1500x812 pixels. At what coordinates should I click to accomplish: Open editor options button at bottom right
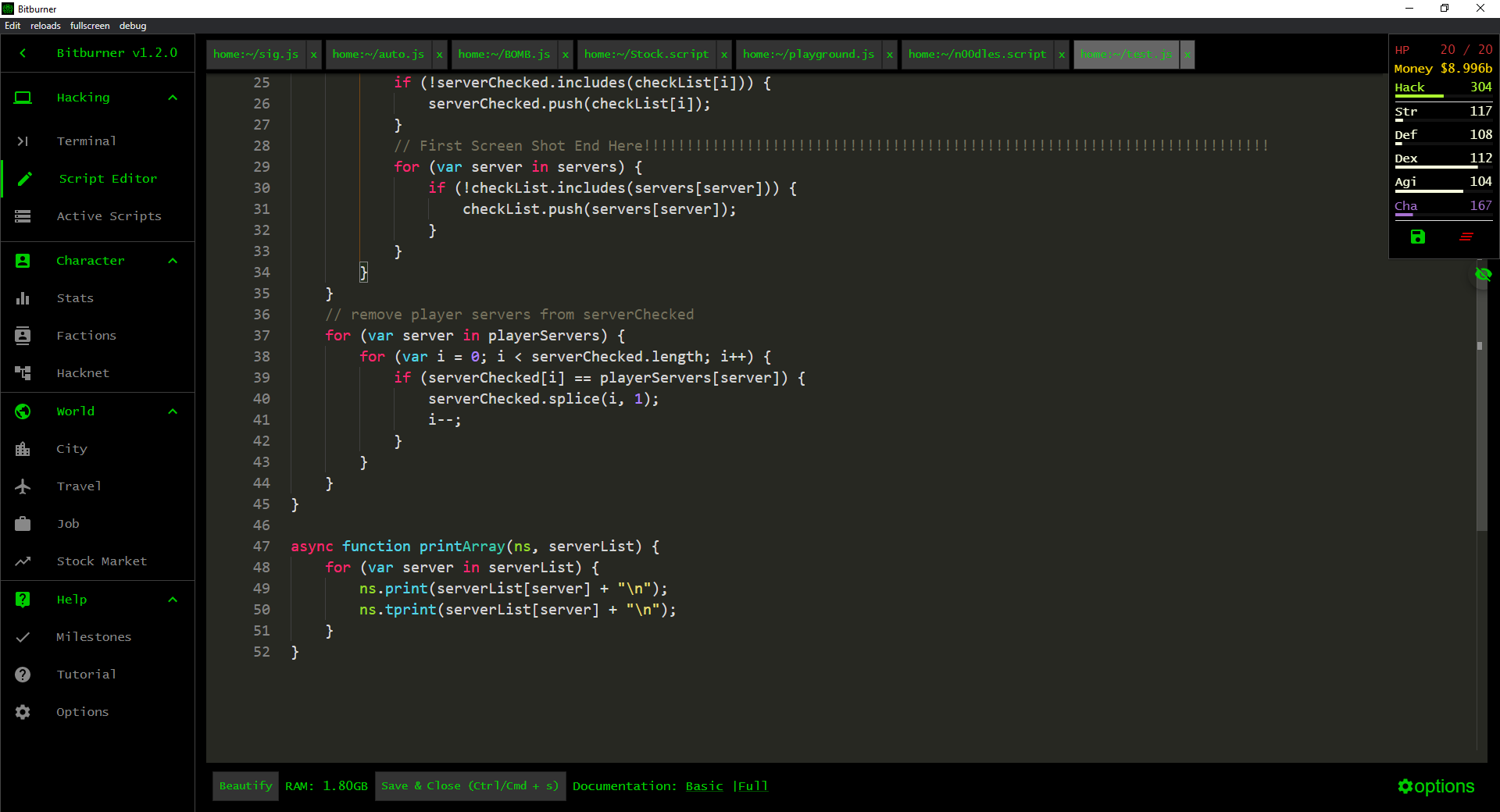(x=1436, y=786)
